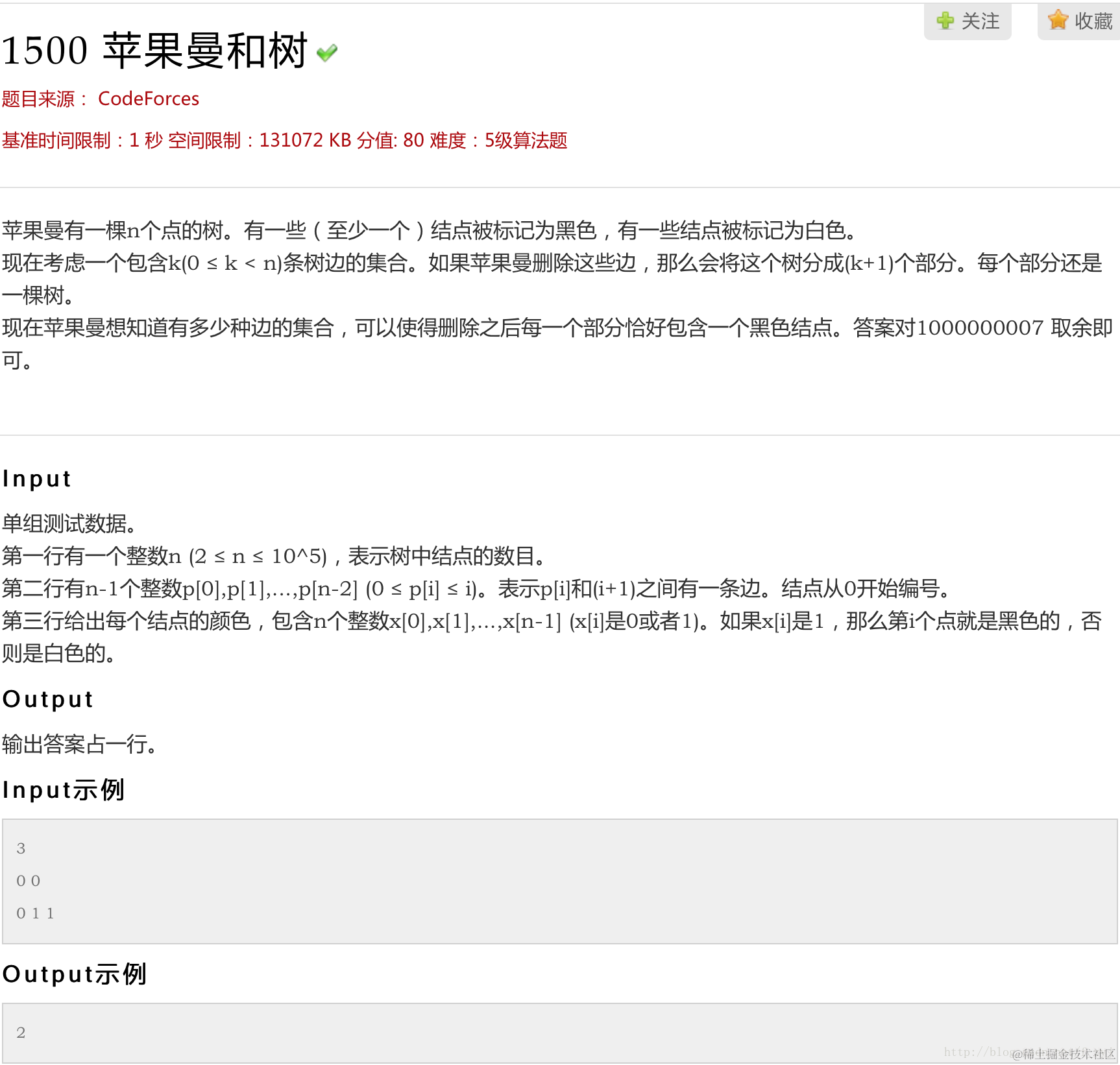Click the 难度：5级算法题 text
The image size is (1120, 1065).
(x=498, y=140)
